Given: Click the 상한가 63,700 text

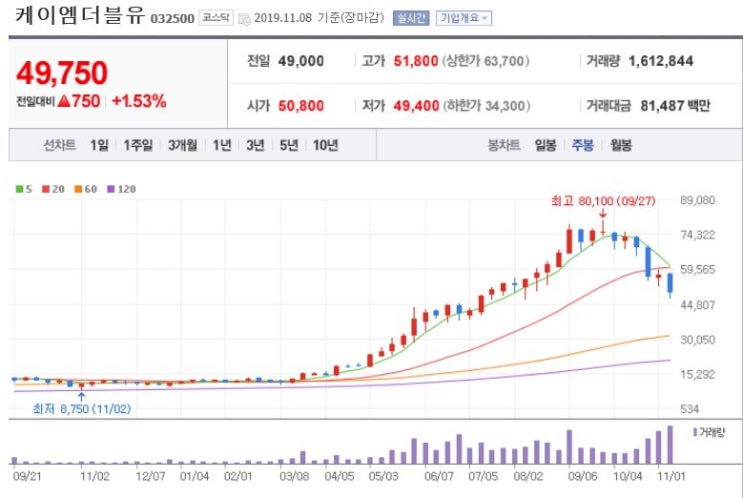Looking at the screenshot, I should (486, 61).
